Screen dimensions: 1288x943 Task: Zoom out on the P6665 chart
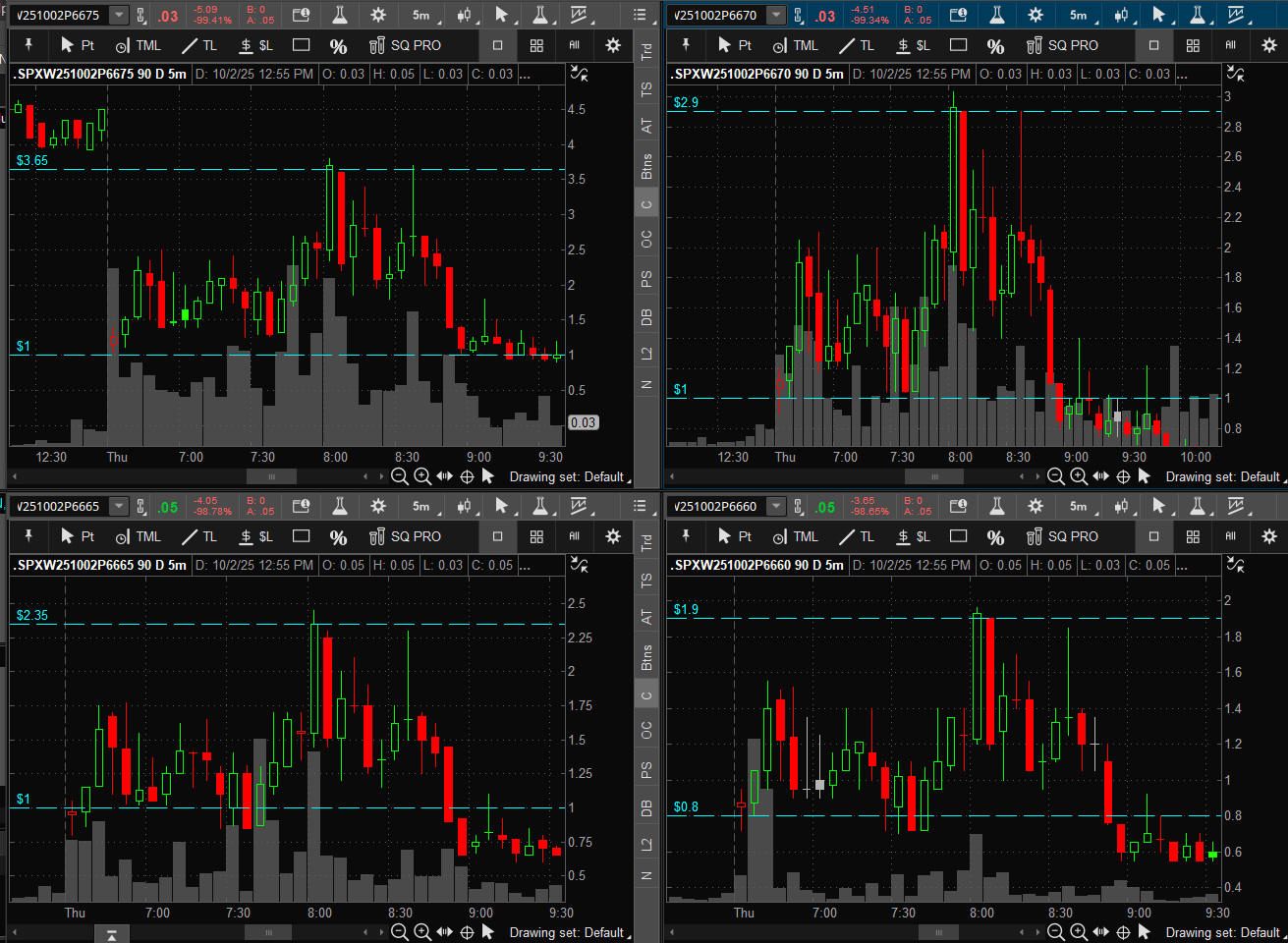pyautogui.click(x=400, y=932)
